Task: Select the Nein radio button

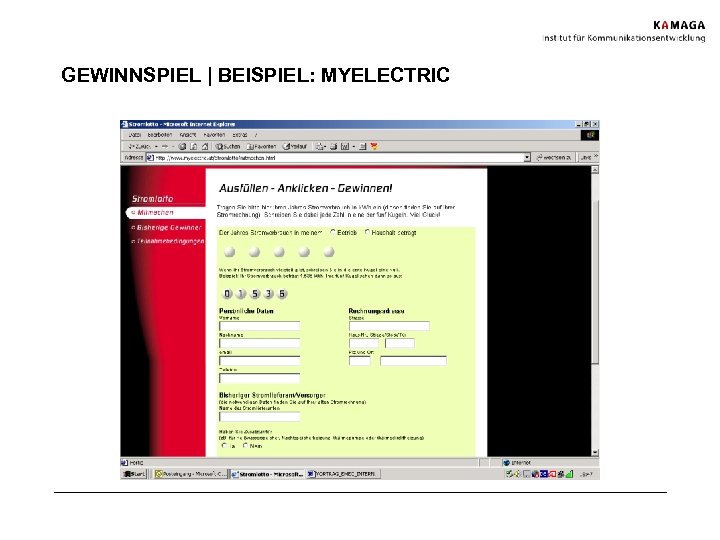Action: pos(245,445)
